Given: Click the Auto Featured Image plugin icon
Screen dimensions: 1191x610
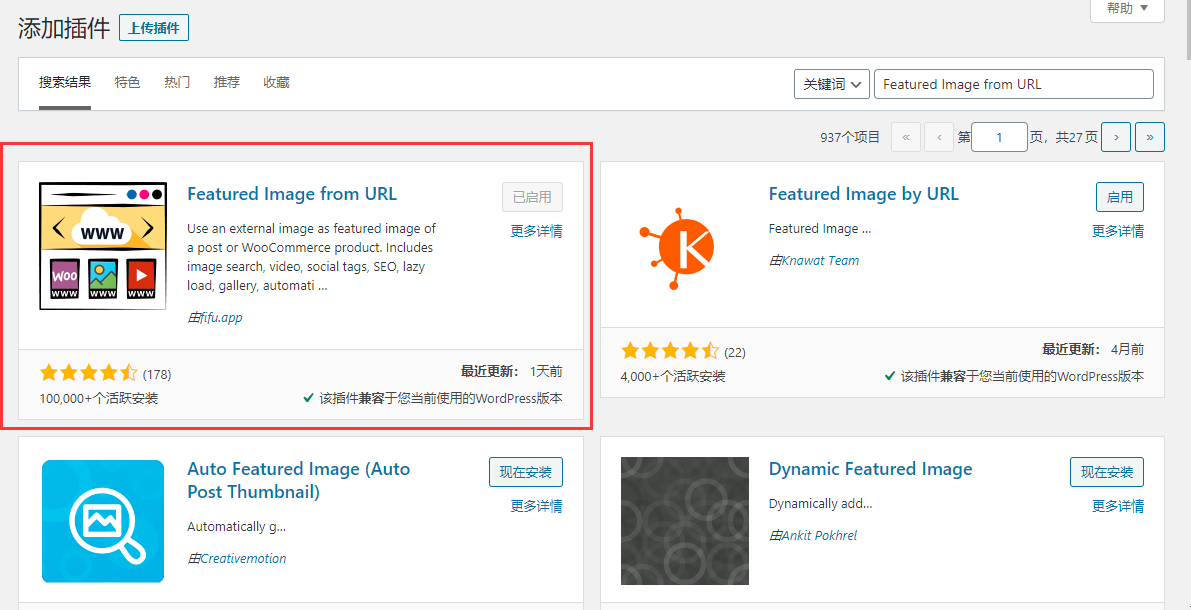Looking at the screenshot, I should (102, 521).
